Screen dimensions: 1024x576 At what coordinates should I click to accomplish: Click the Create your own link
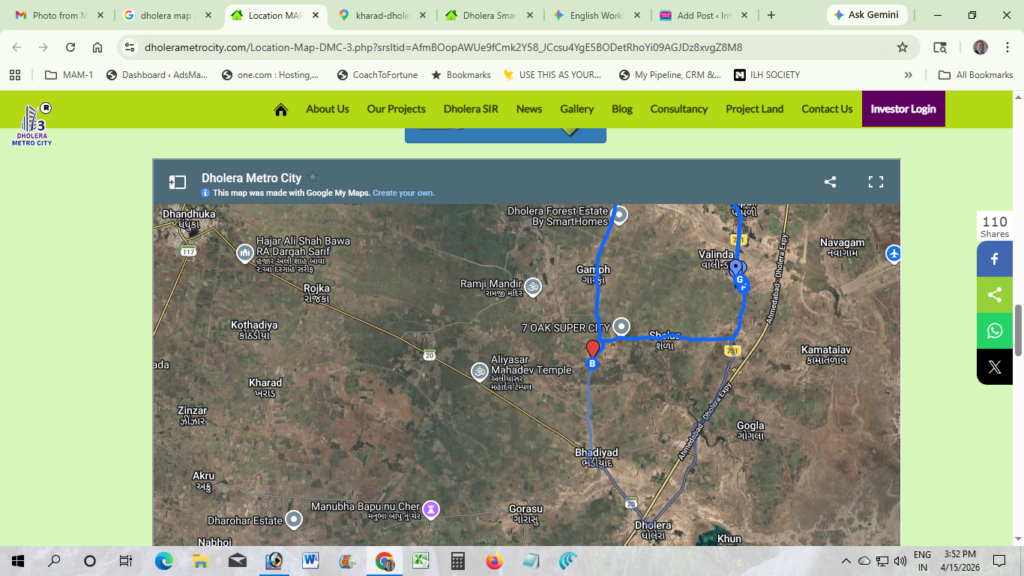403,193
